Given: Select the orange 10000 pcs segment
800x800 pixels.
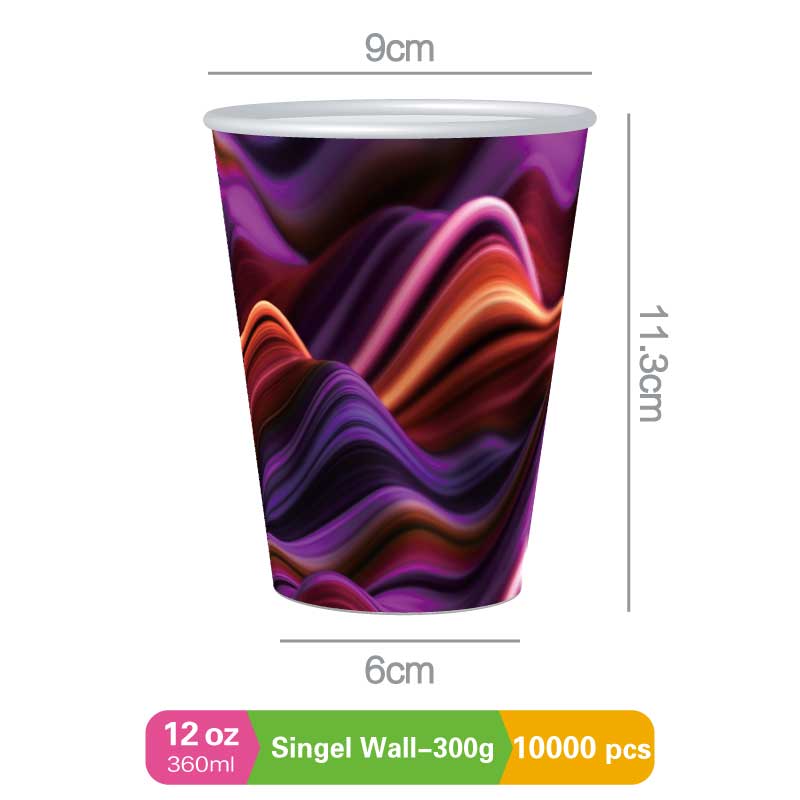Looking at the screenshot, I should tap(579, 747).
